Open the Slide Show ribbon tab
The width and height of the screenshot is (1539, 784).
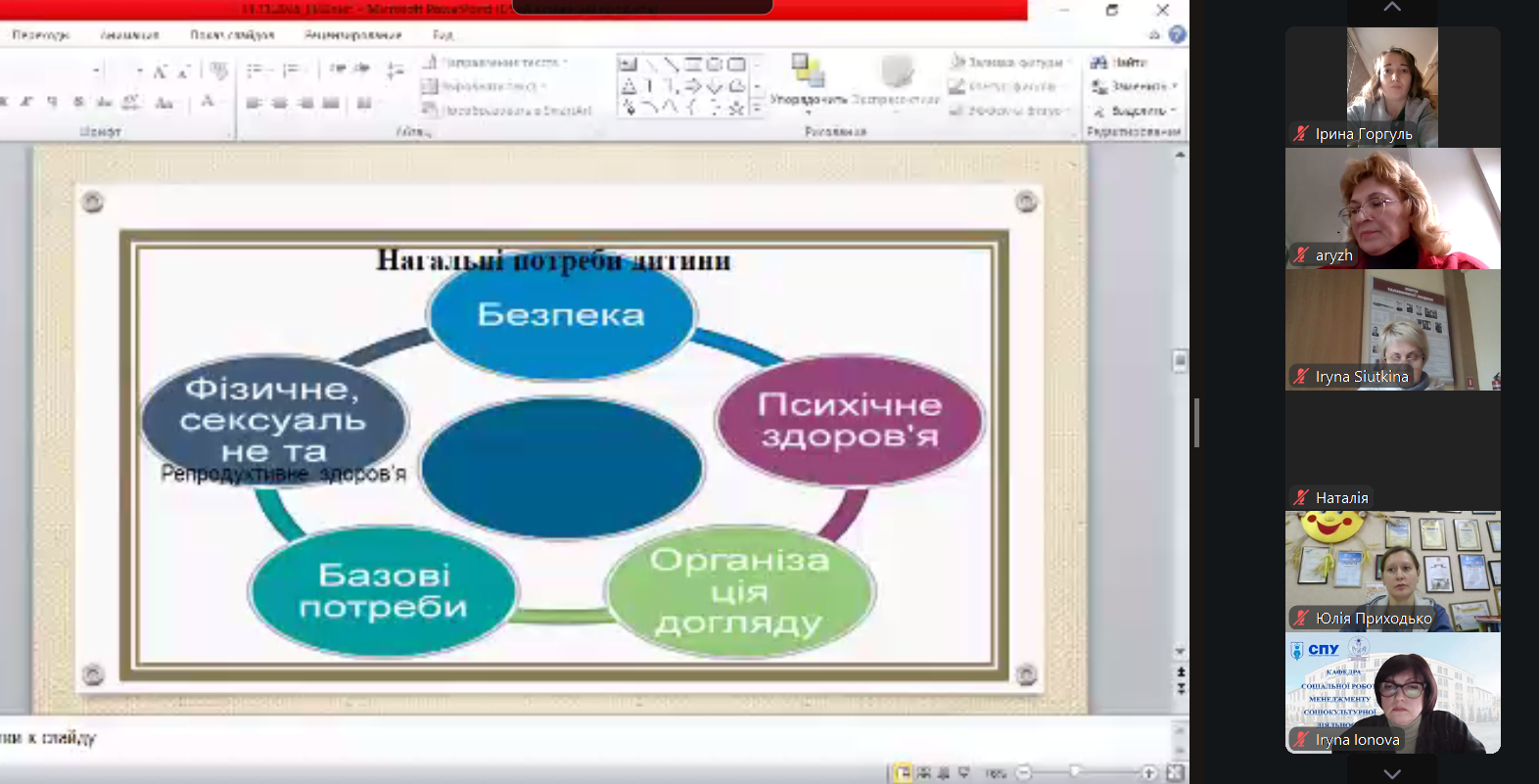[232, 34]
